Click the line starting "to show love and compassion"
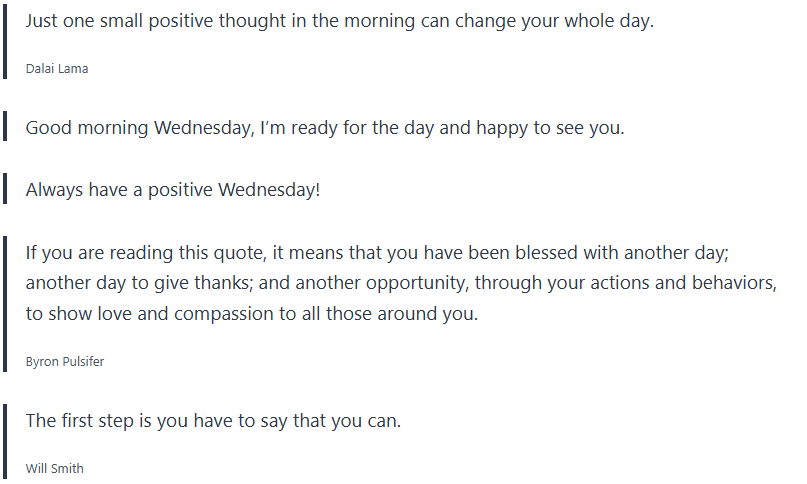Screen dimensions: 807x484 coord(252,313)
